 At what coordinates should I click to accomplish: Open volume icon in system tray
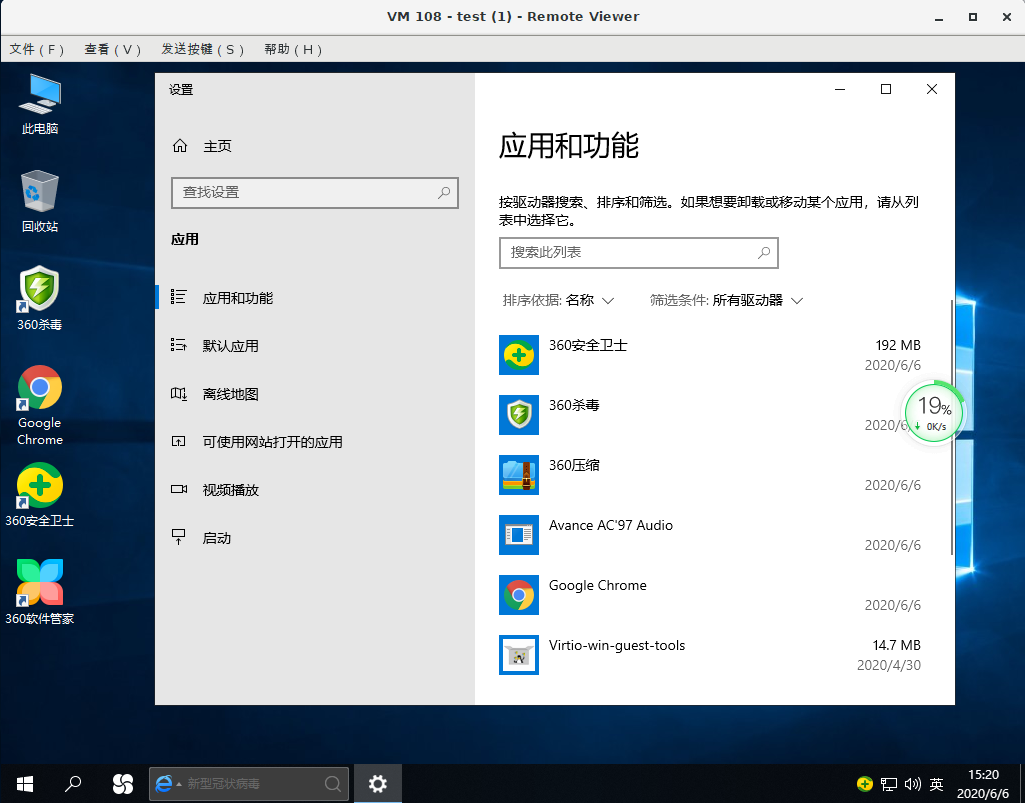pos(913,783)
